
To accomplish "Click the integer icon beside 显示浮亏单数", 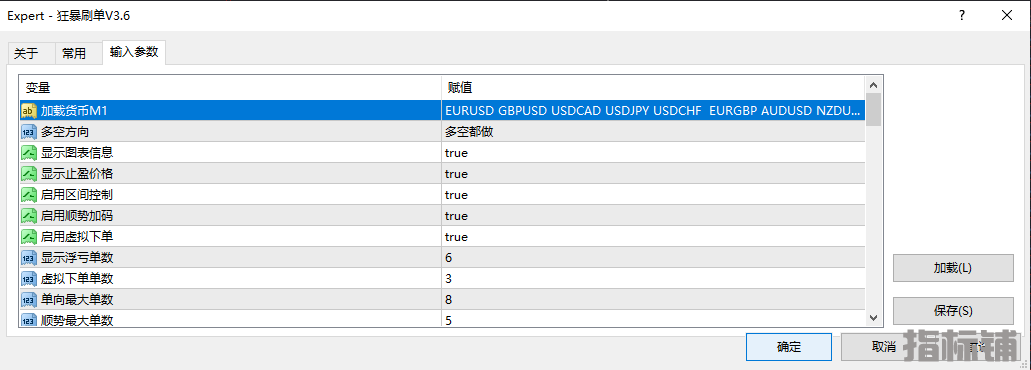I will (x=29, y=258).
